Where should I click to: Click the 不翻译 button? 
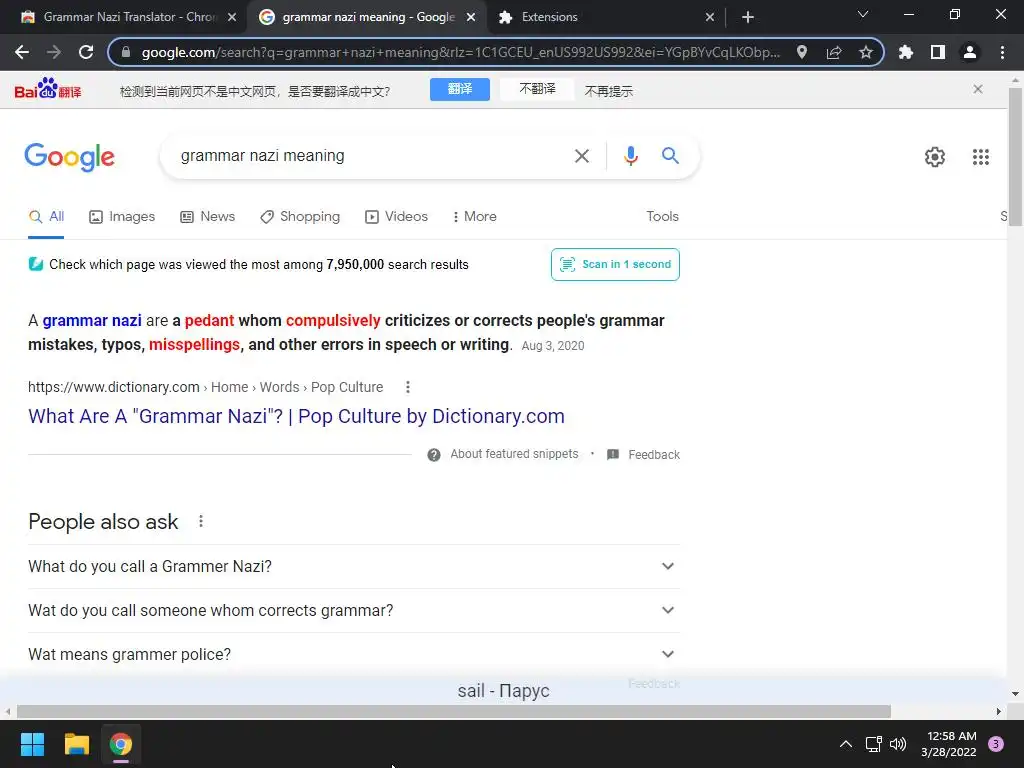[x=537, y=89]
